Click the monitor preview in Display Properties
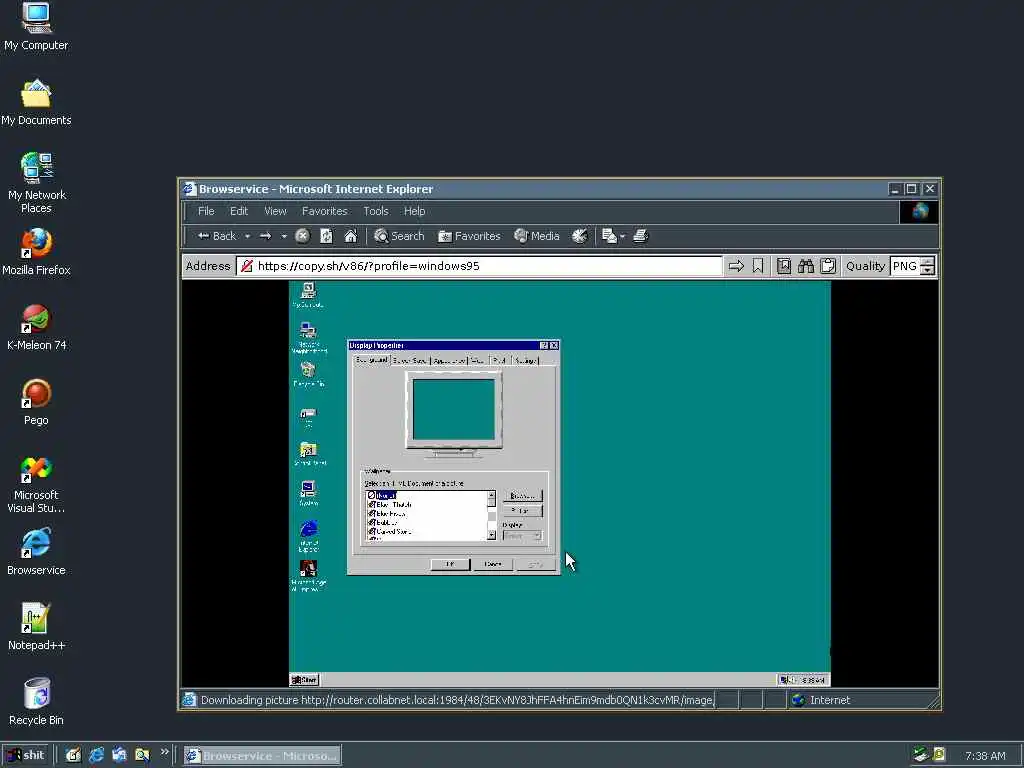 click(454, 410)
